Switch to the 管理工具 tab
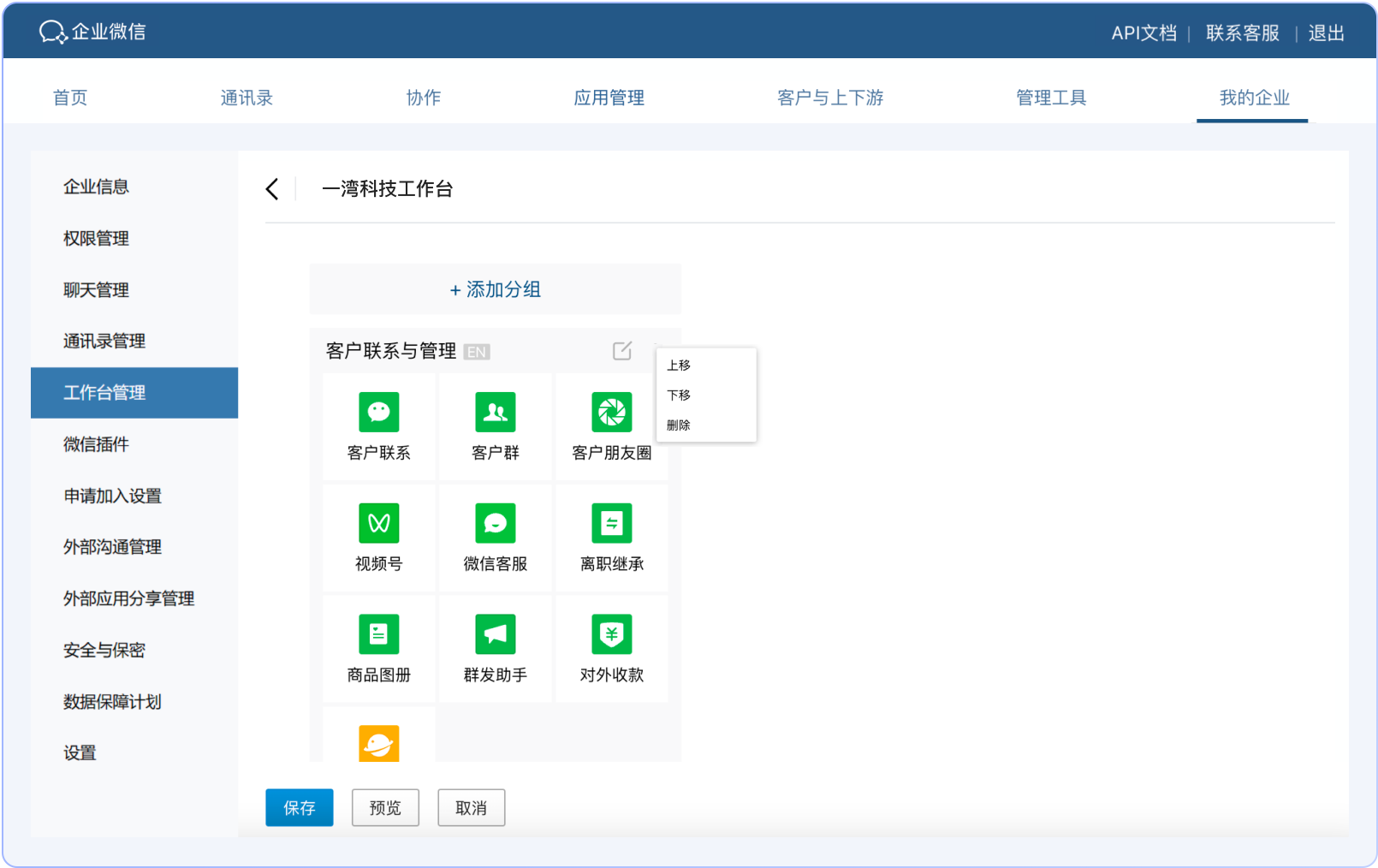Viewport: 1378px width, 868px height. (1051, 98)
